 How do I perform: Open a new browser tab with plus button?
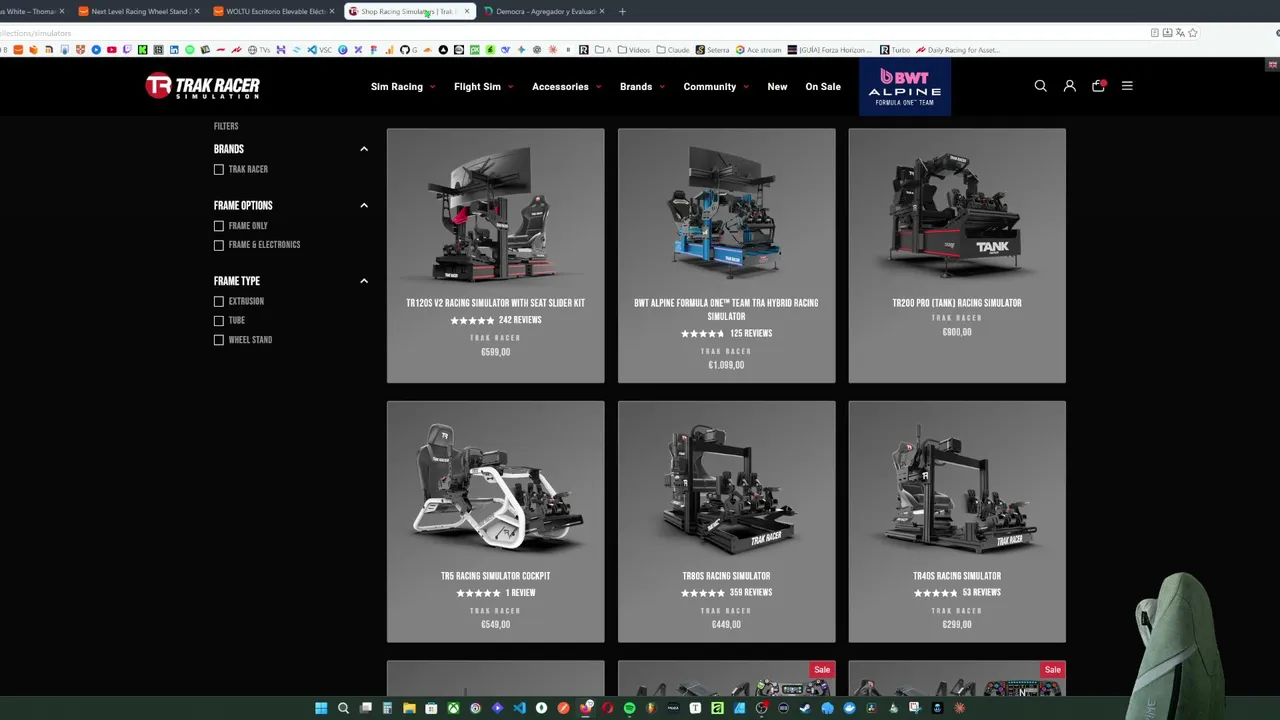click(622, 12)
